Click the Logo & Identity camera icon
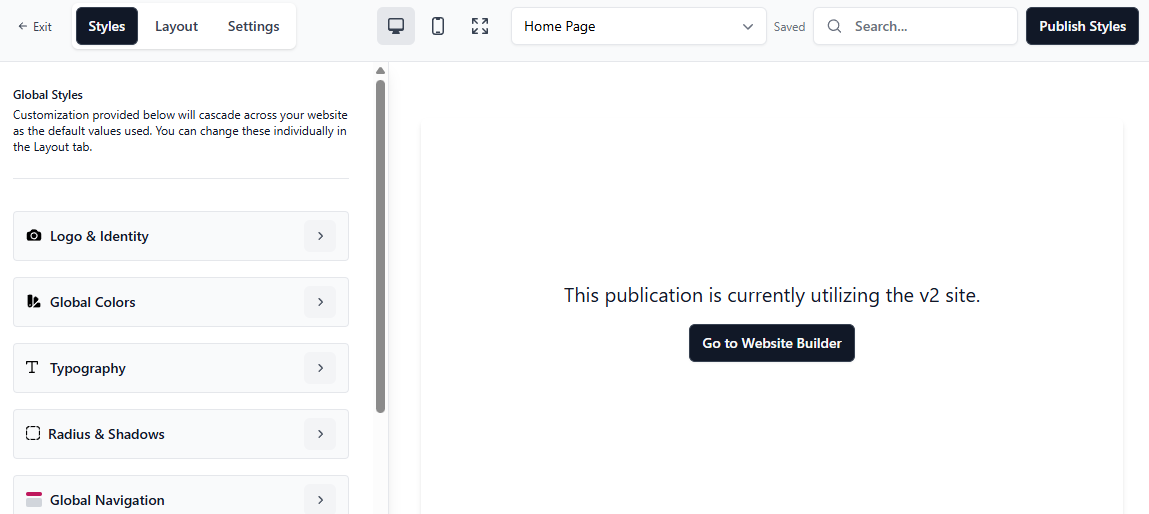 [x=34, y=236]
